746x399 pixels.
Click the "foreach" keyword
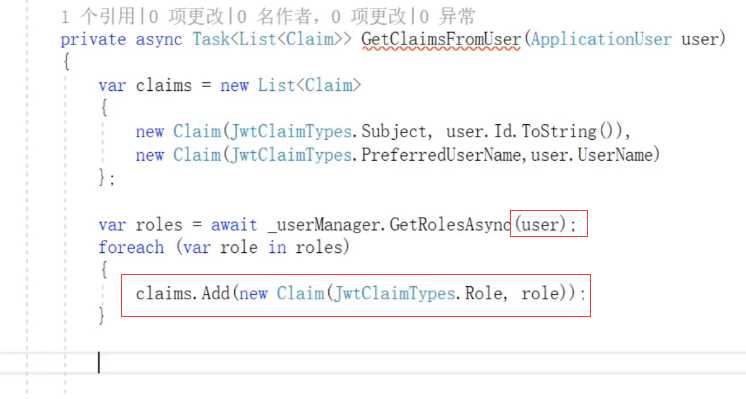click(x=131, y=247)
